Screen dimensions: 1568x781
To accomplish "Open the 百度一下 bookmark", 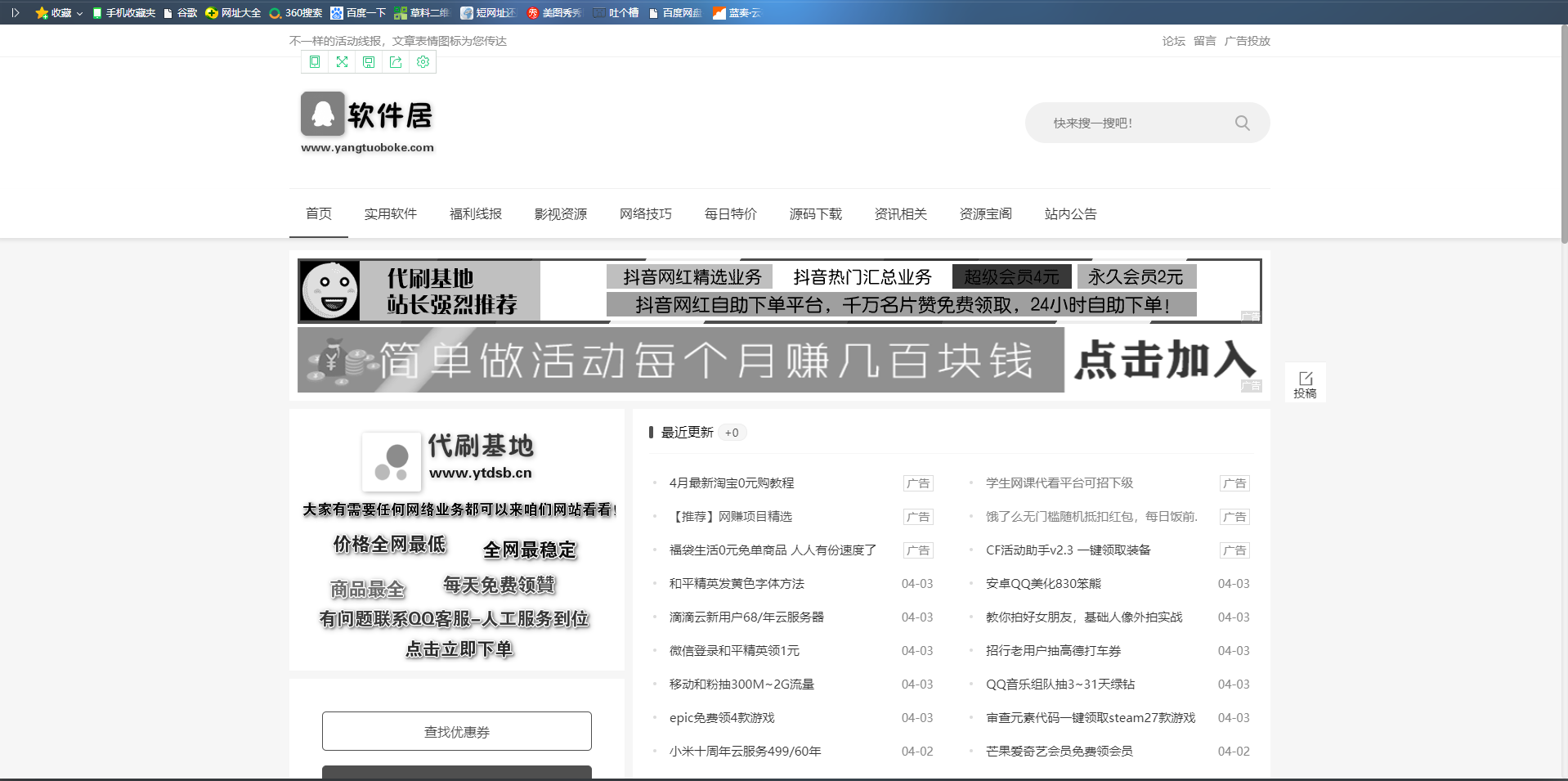I will tap(358, 13).
